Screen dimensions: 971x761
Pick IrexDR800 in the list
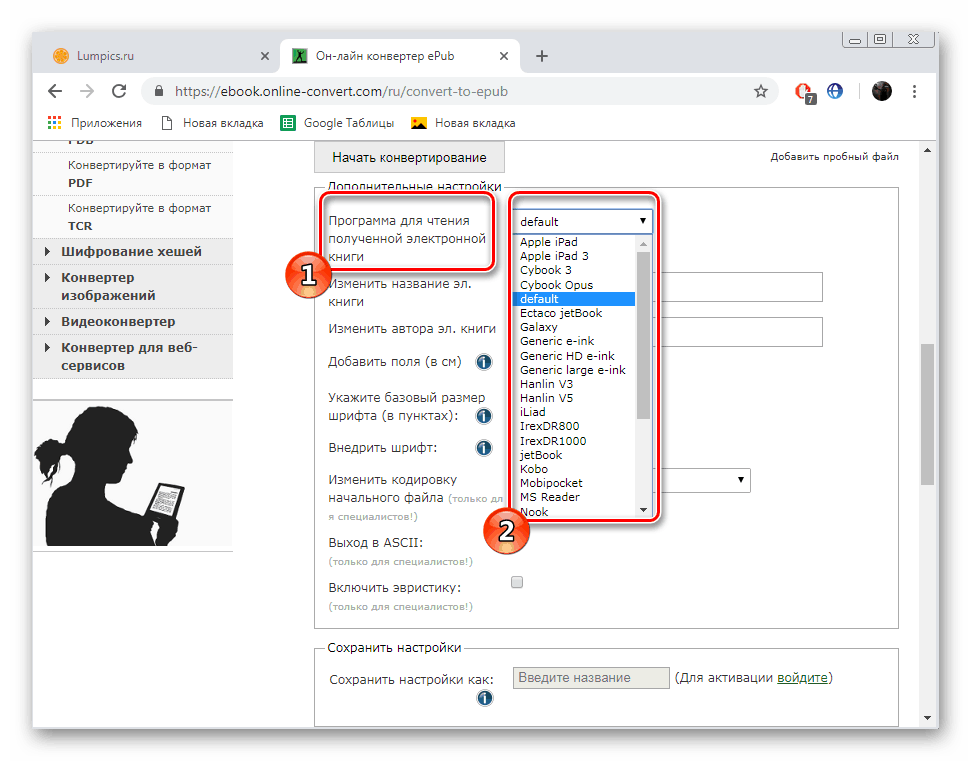pyautogui.click(x=574, y=427)
